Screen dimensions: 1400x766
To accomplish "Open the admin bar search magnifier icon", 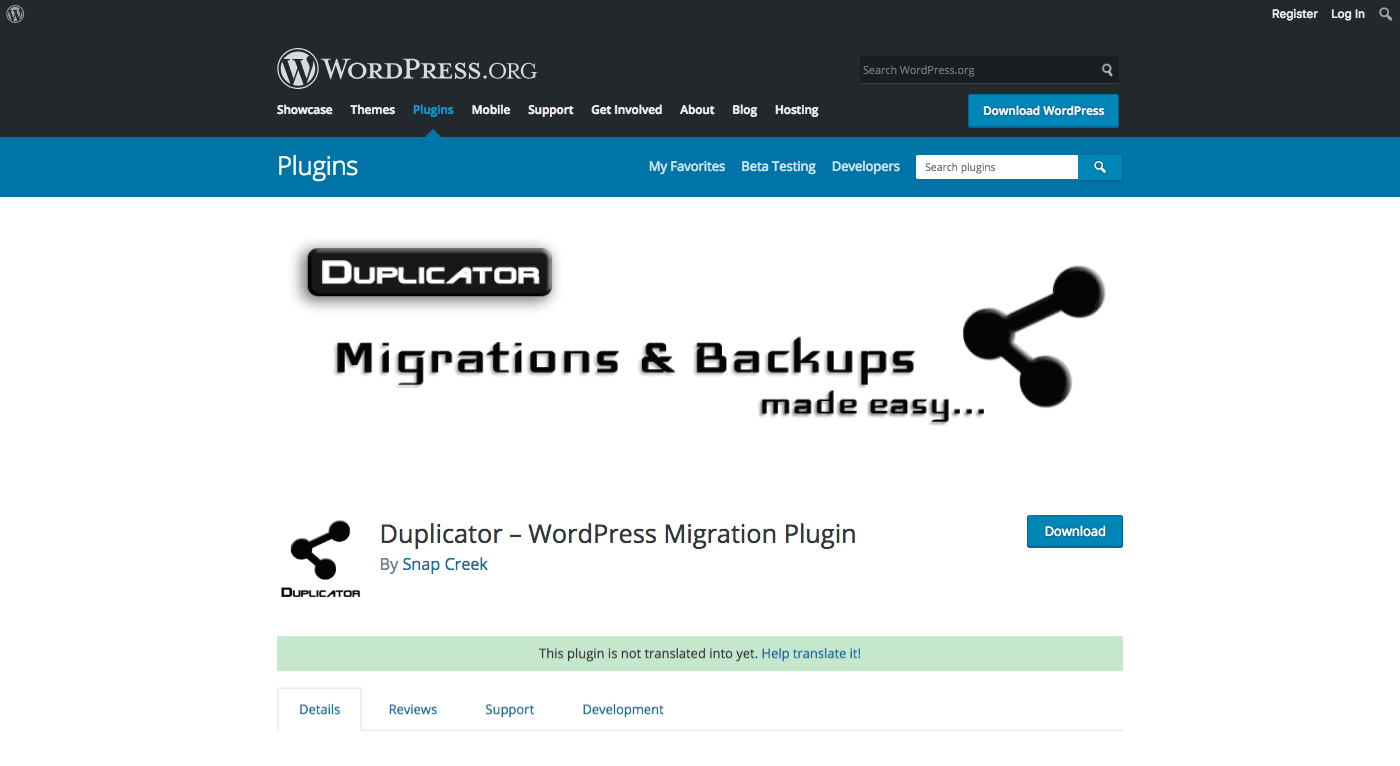I will [1385, 14].
